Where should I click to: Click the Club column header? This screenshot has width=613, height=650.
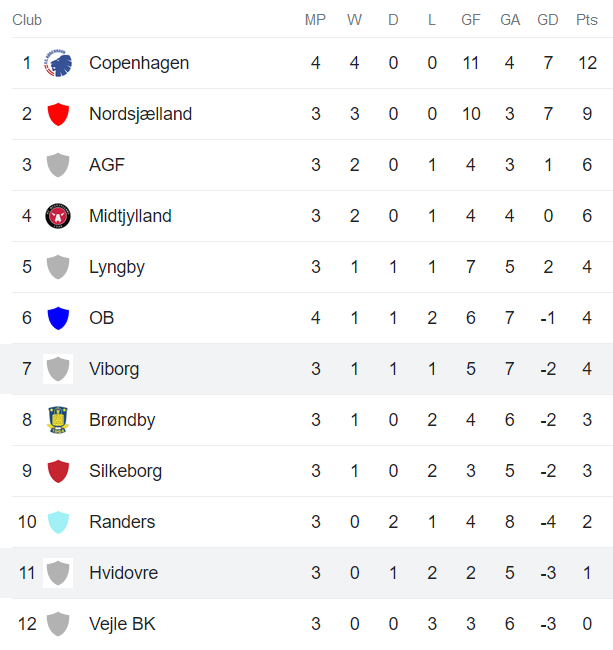pos(27,20)
